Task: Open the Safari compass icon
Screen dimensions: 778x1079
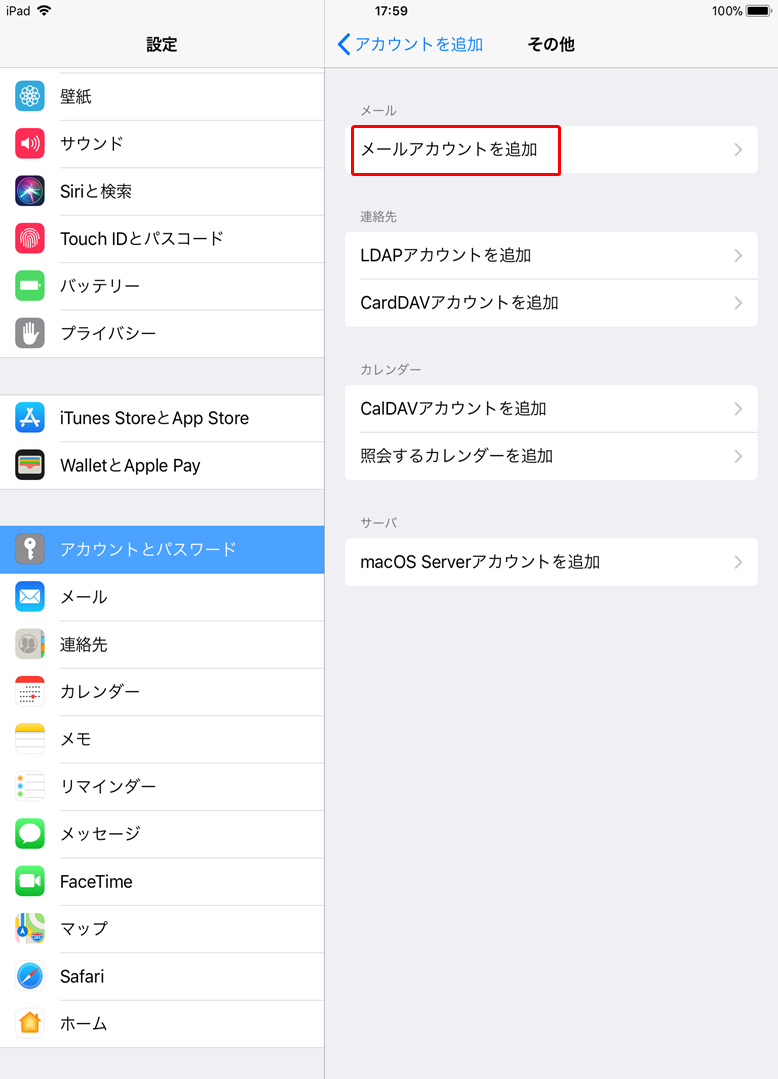Action: point(30,976)
